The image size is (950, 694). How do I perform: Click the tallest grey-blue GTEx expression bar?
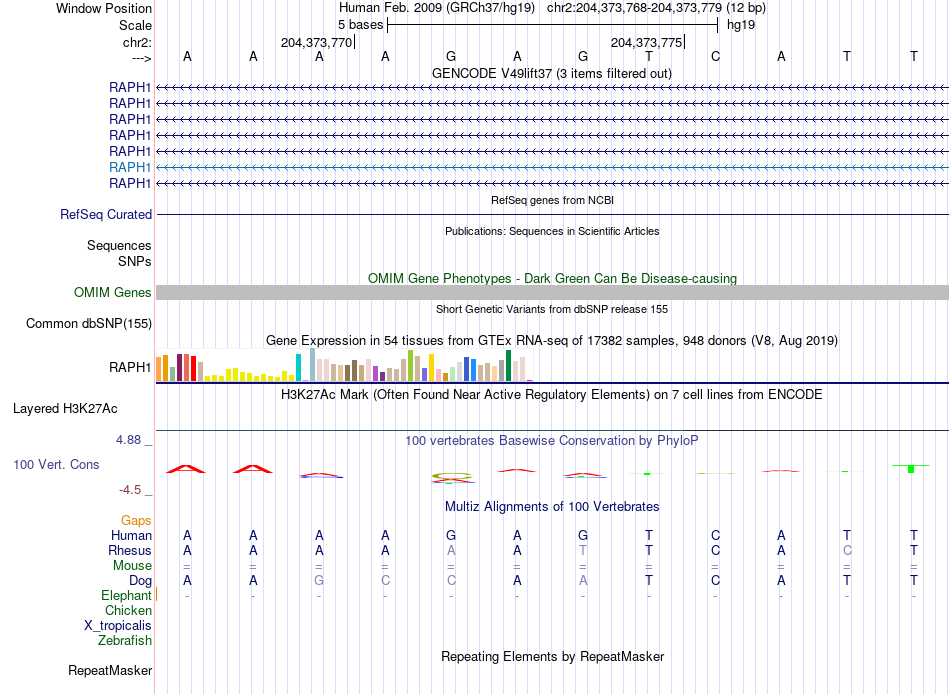[313, 364]
